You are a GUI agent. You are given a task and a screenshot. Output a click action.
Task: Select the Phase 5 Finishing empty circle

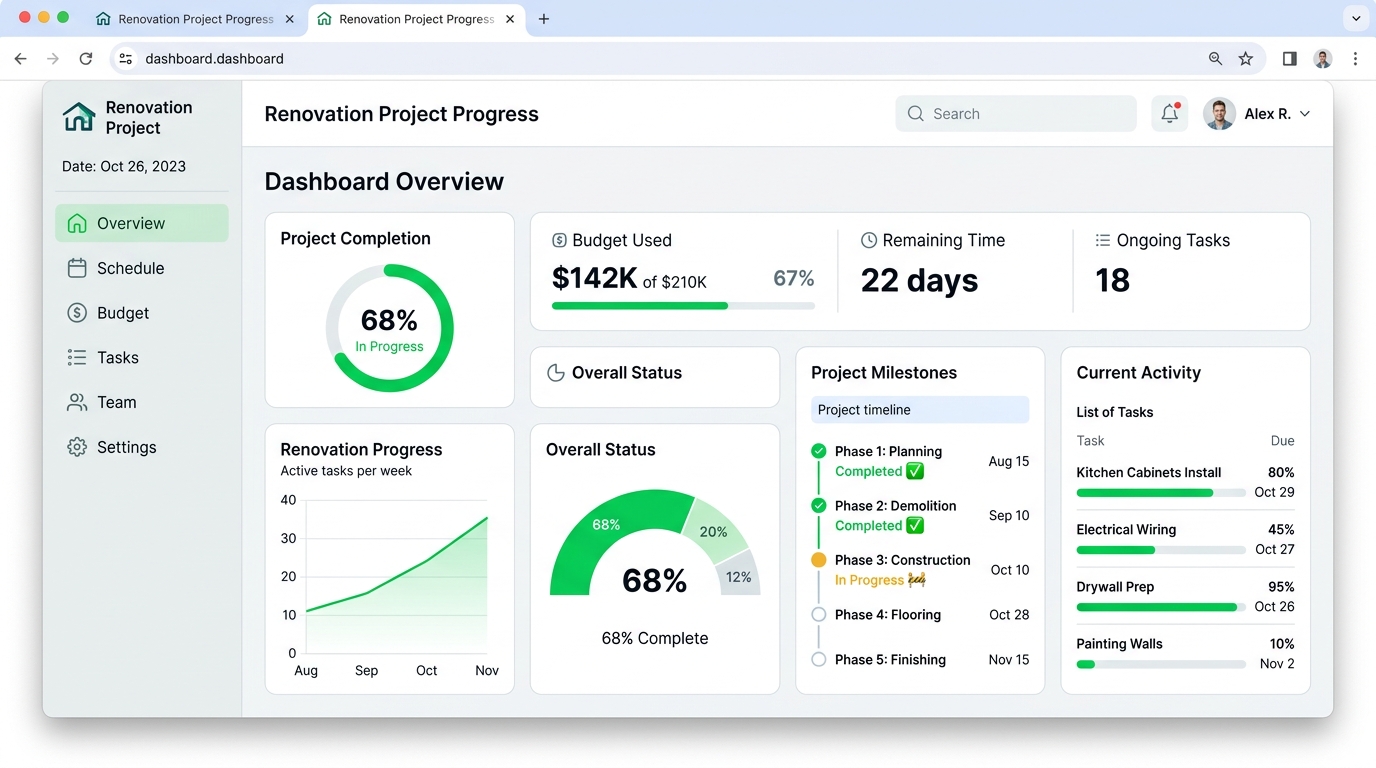pyautogui.click(x=819, y=660)
